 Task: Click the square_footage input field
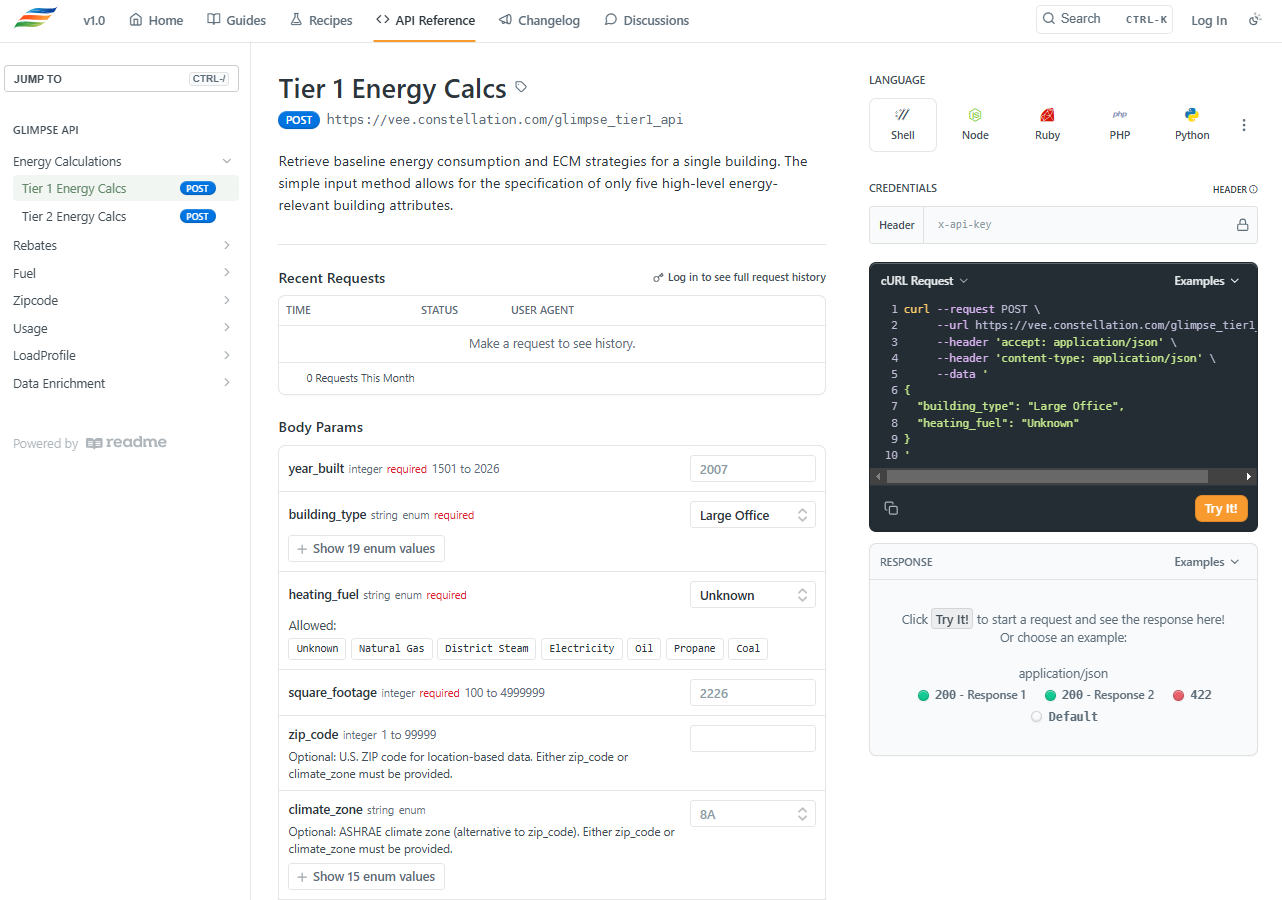point(753,693)
